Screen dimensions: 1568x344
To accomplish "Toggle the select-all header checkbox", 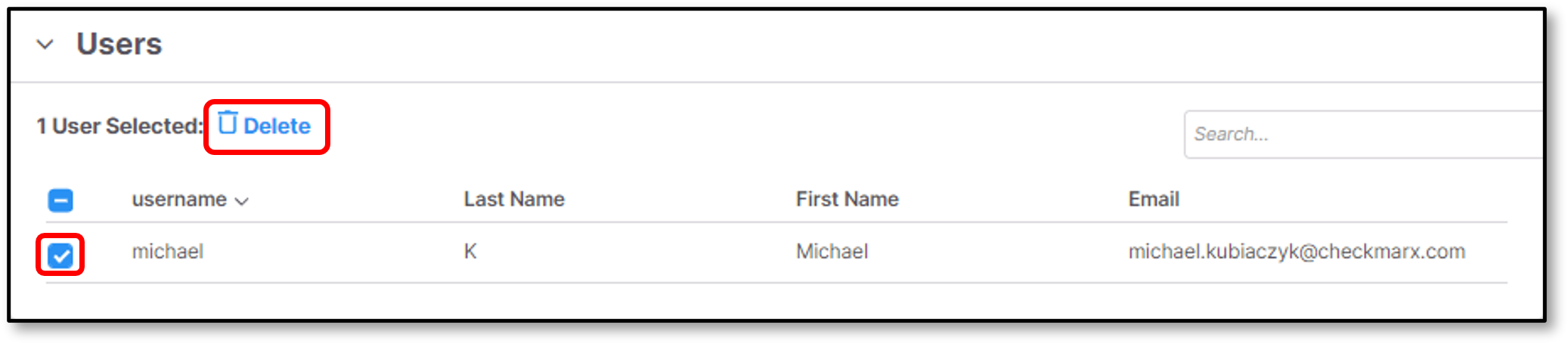I will [60, 200].
